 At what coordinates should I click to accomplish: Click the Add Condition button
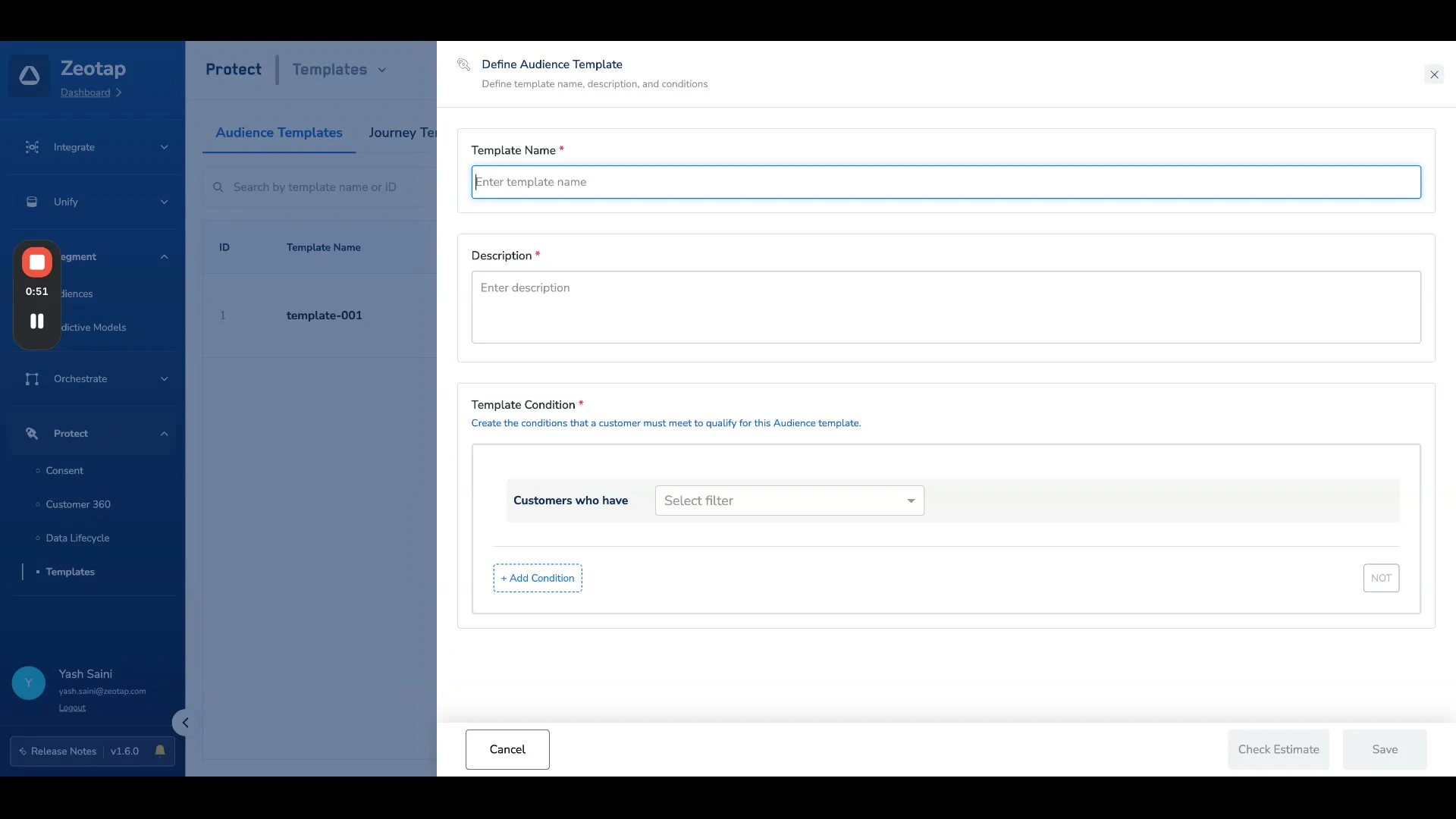[537, 578]
